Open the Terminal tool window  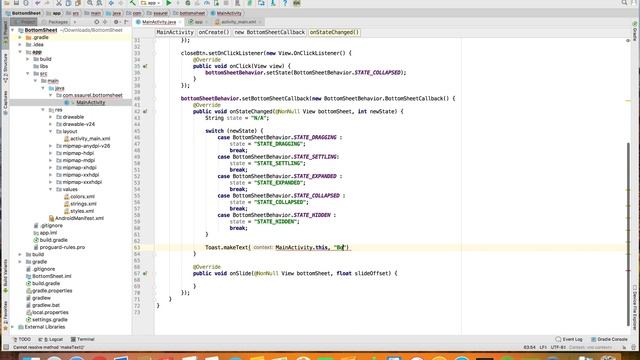coord(83,339)
